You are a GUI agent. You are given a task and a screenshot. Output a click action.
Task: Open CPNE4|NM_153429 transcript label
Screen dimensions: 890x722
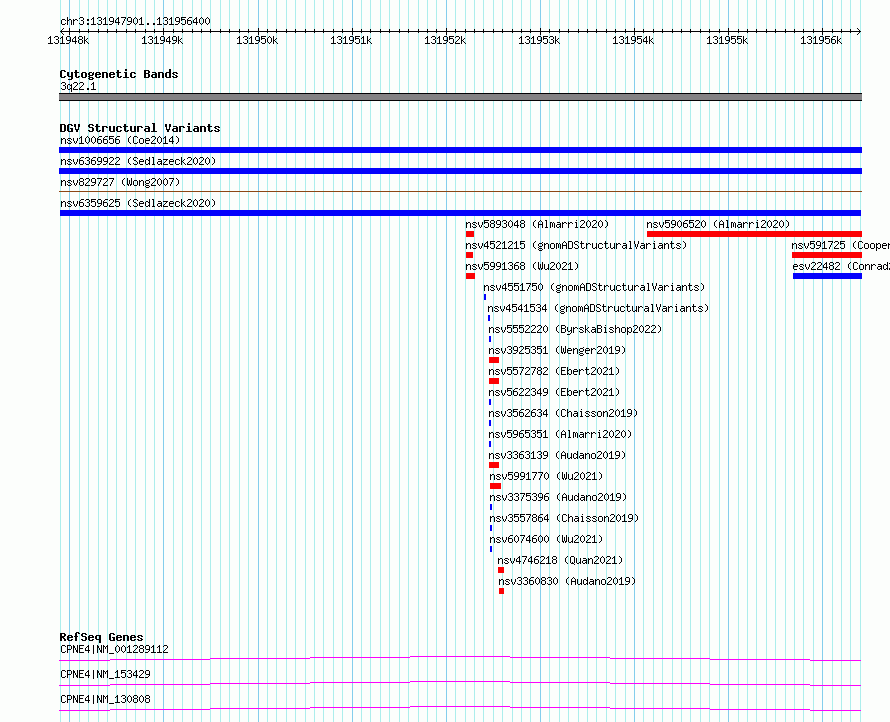(x=105, y=674)
